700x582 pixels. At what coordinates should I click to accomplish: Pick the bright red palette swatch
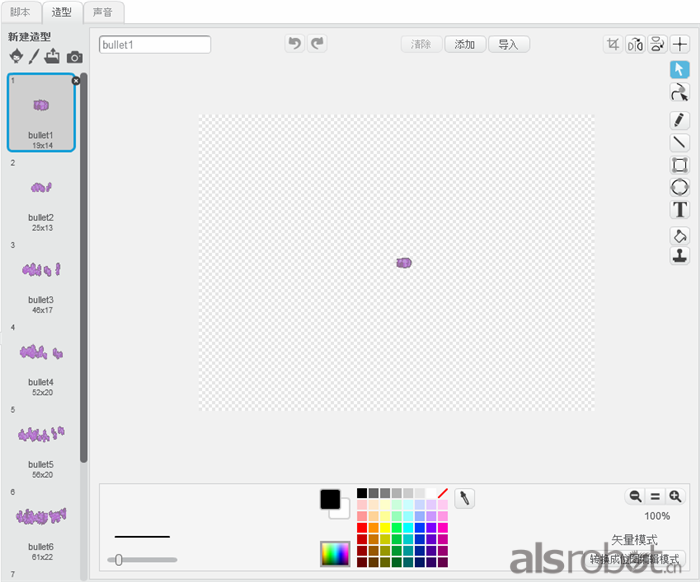coord(362,528)
